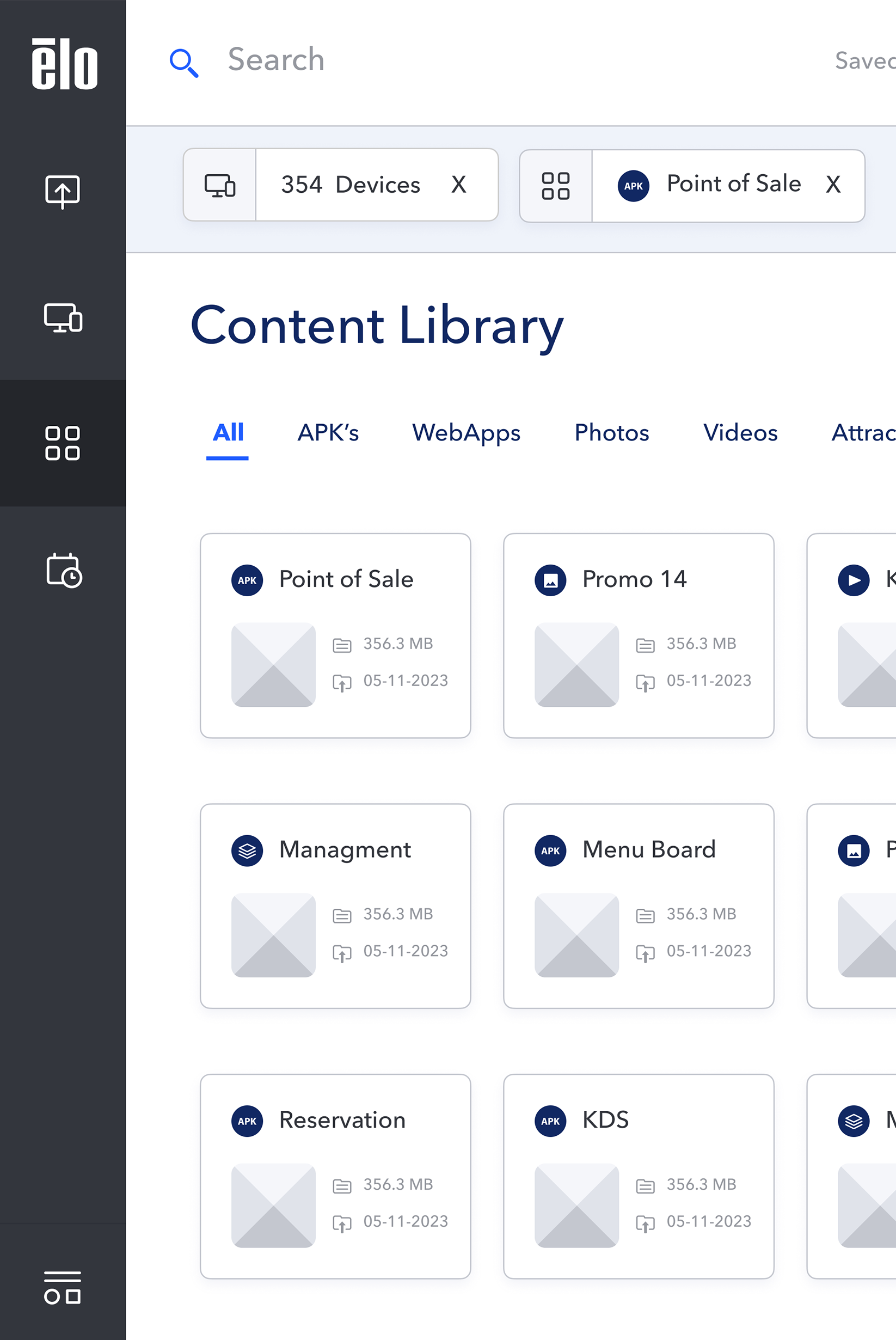Click the file size icon on the Menu Board card
Viewport: 896px width, 1340px height.
tap(645, 915)
